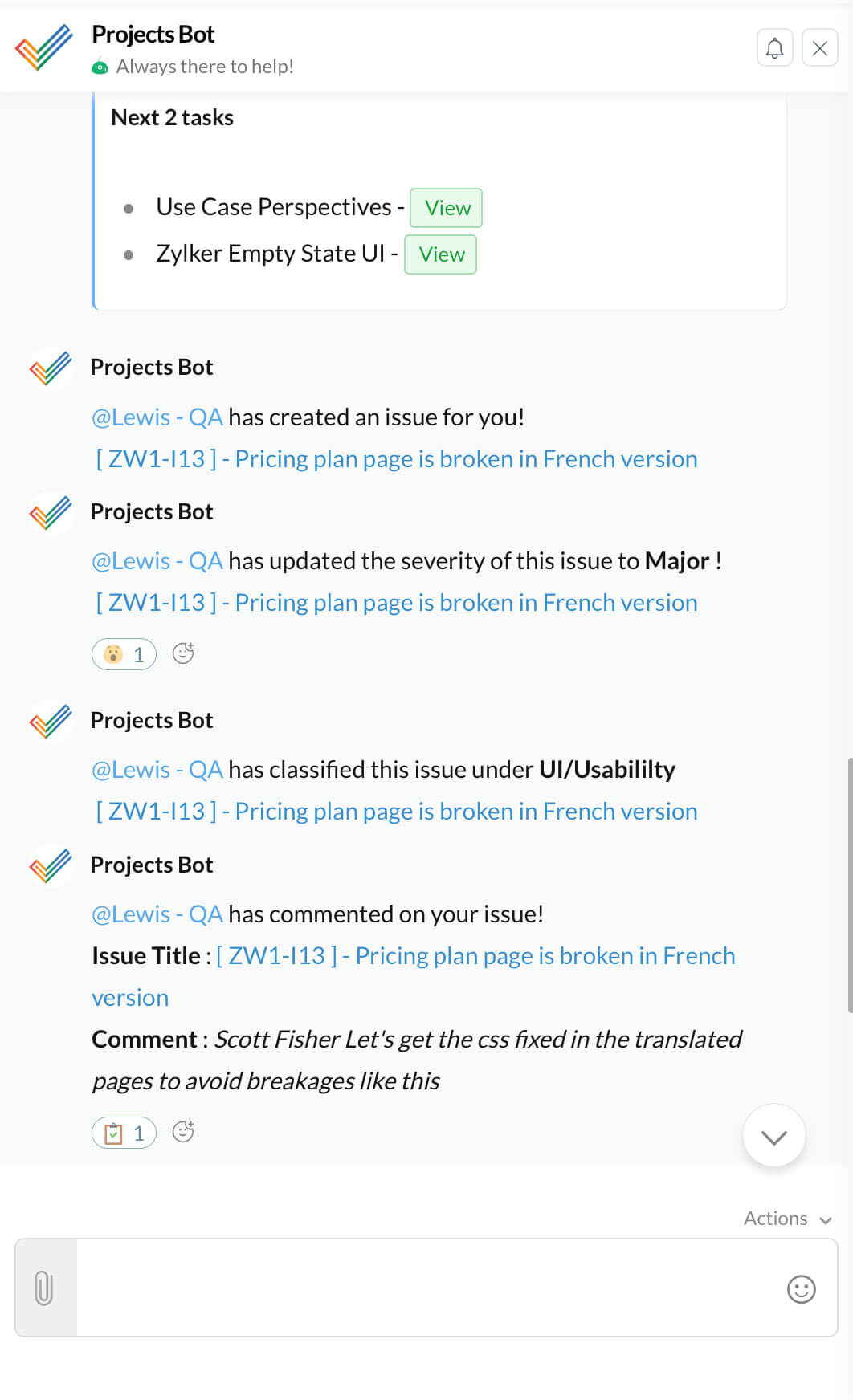Toggle the clipboard reaction count

[x=124, y=1133]
